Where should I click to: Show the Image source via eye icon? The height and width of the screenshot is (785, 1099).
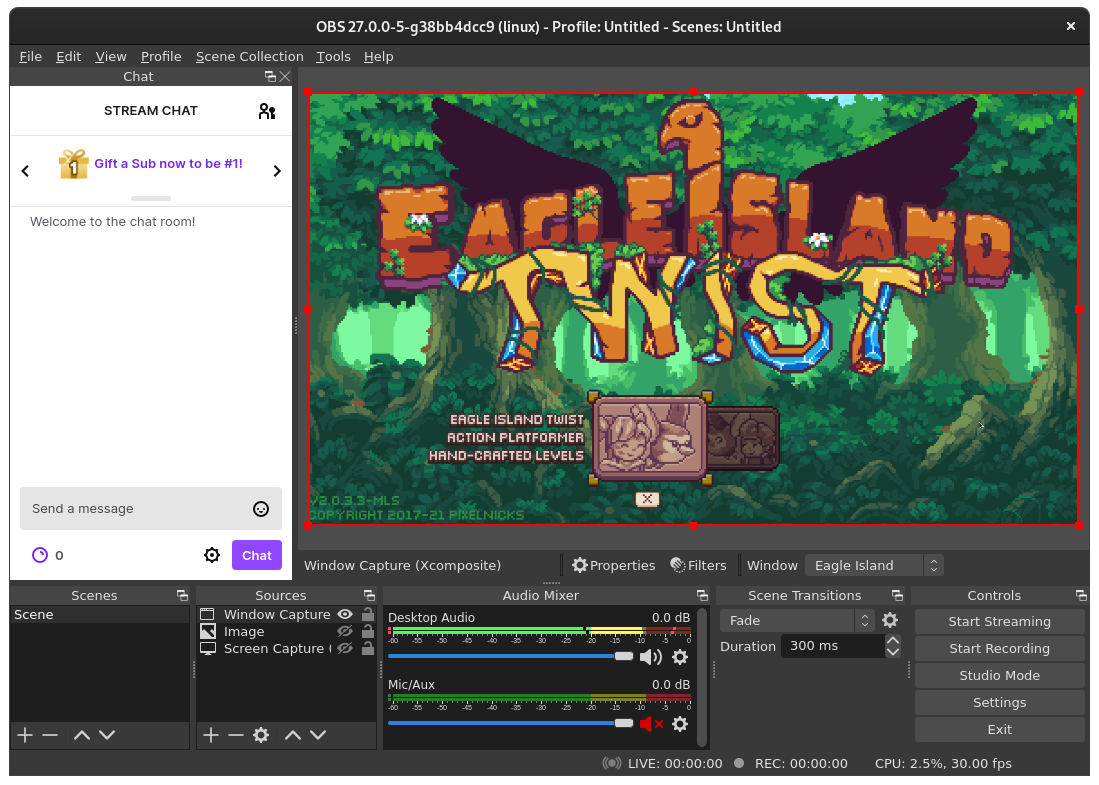pyautogui.click(x=345, y=632)
